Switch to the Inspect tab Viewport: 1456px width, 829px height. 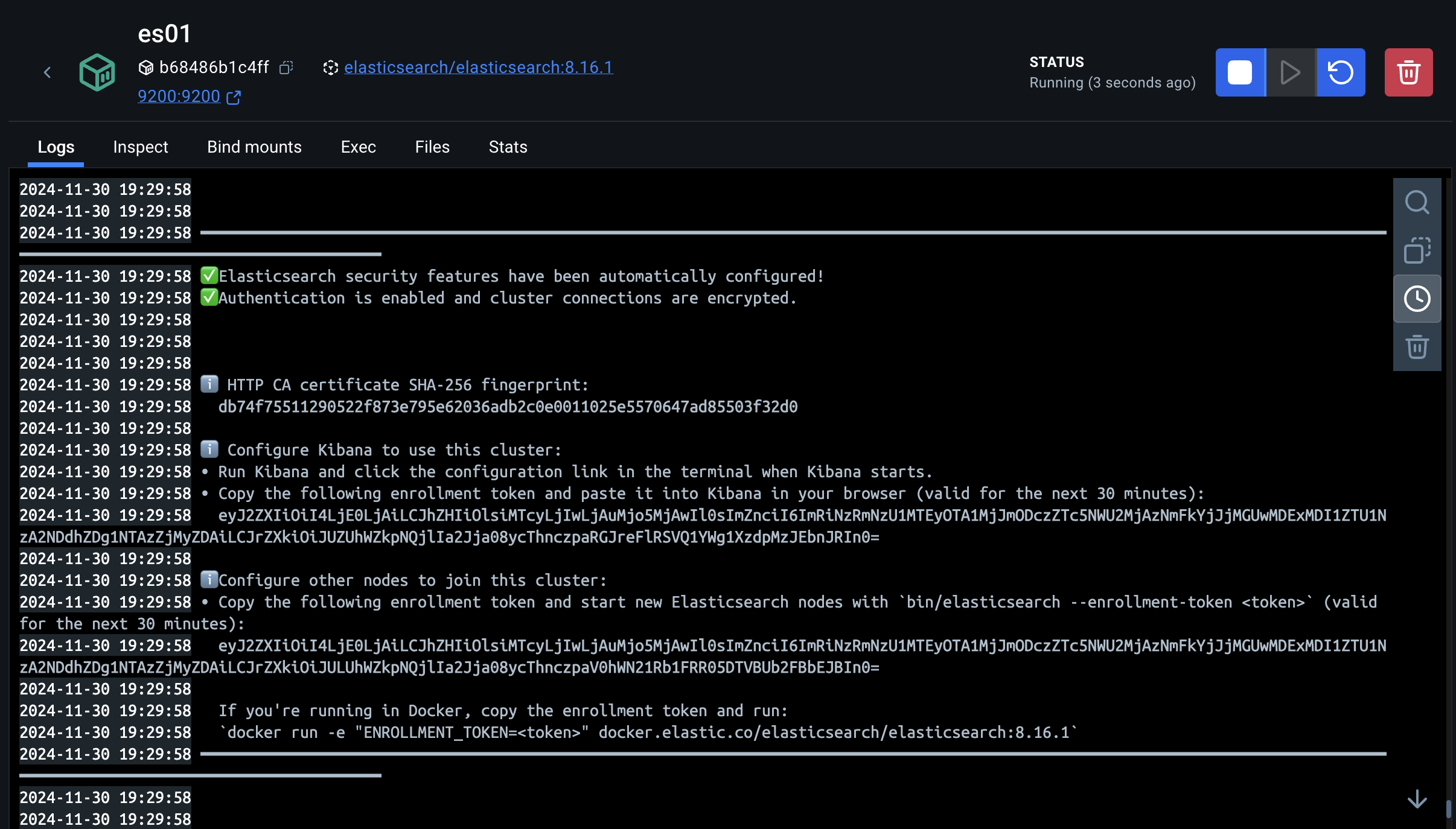[x=140, y=147]
